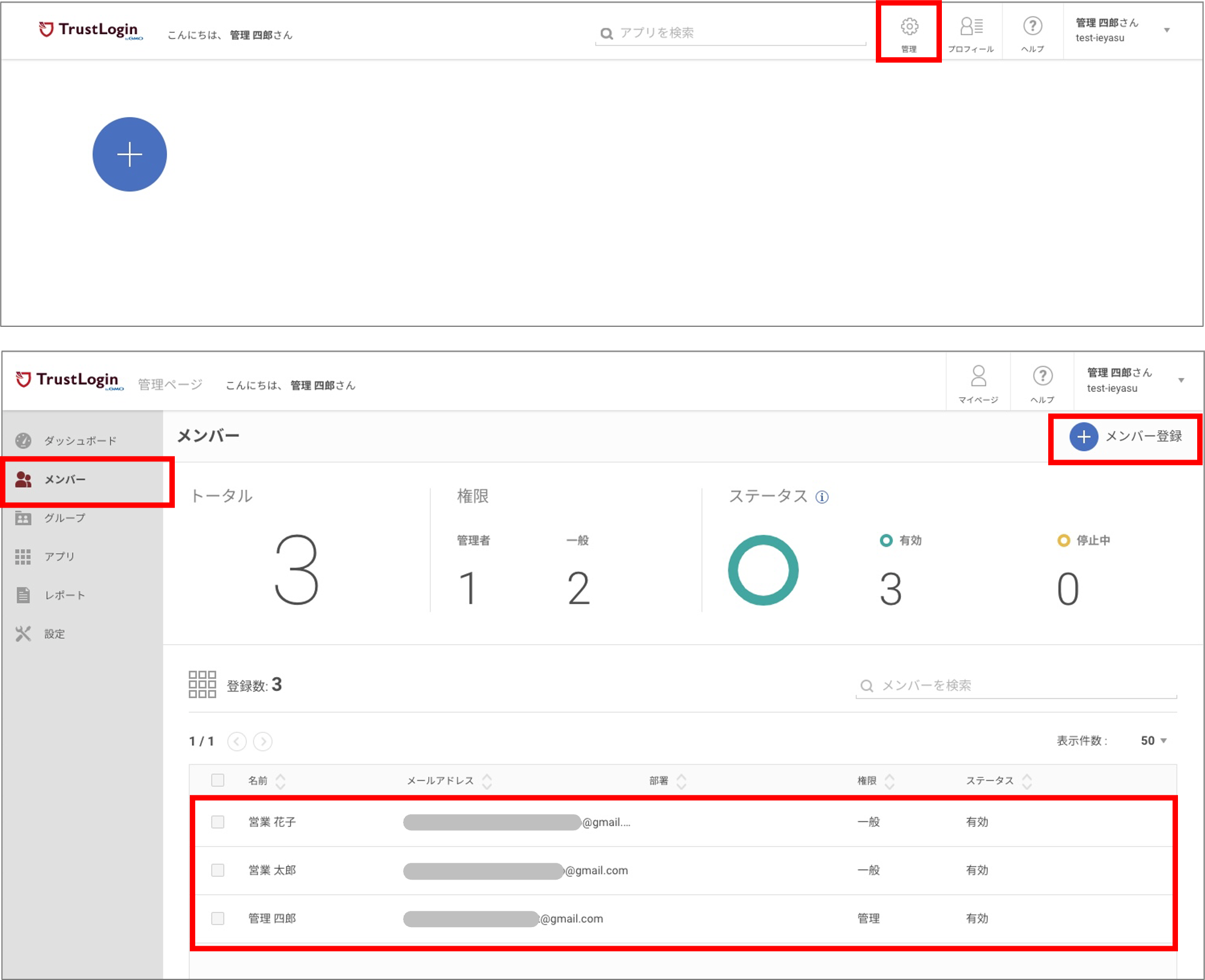The height and width of the screenshot is (980, 1205).
Task: Select the グループ sidebar icon
Action: 23,518
